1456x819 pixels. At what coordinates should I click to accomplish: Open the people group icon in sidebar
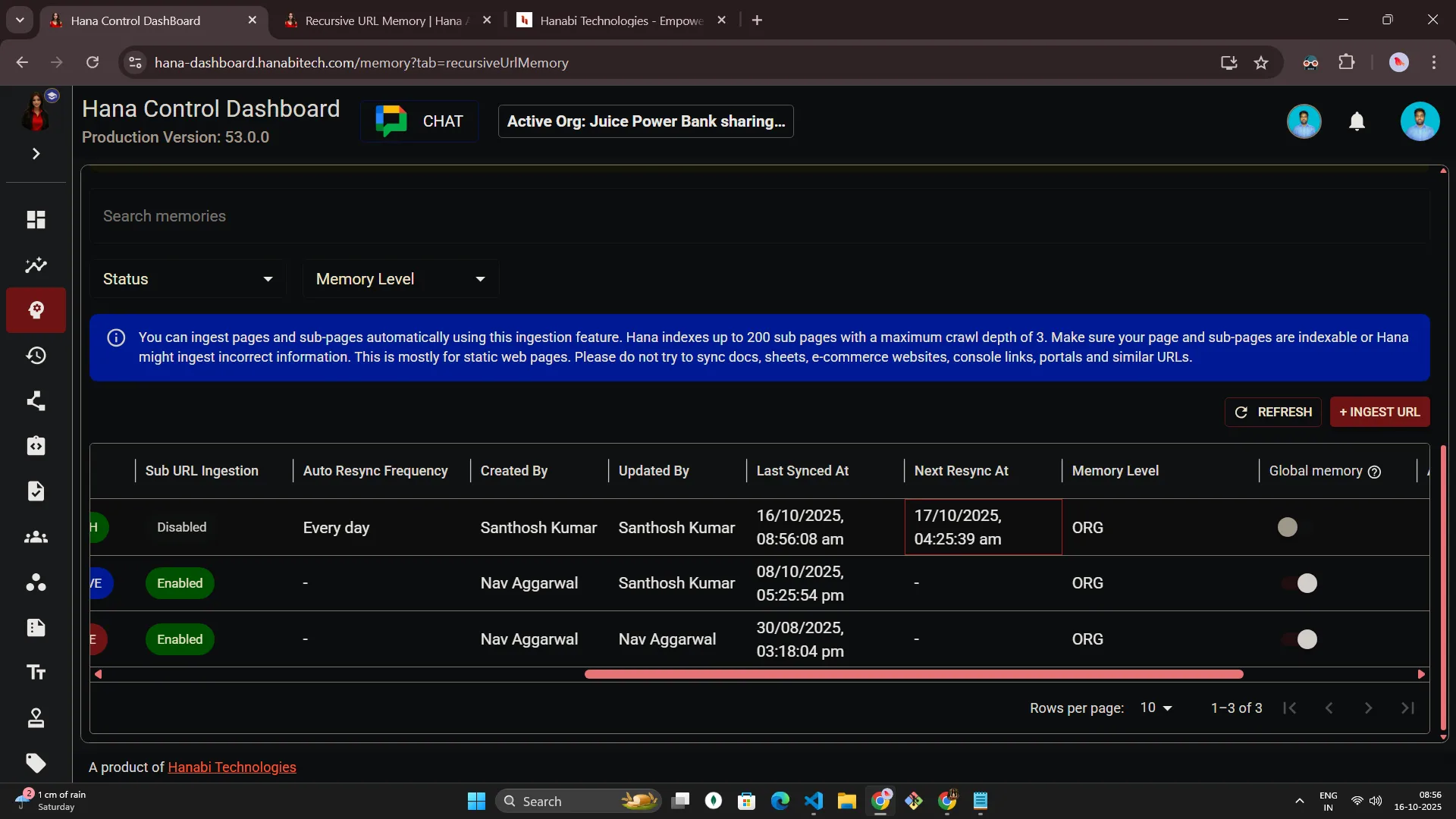point(36,538)
